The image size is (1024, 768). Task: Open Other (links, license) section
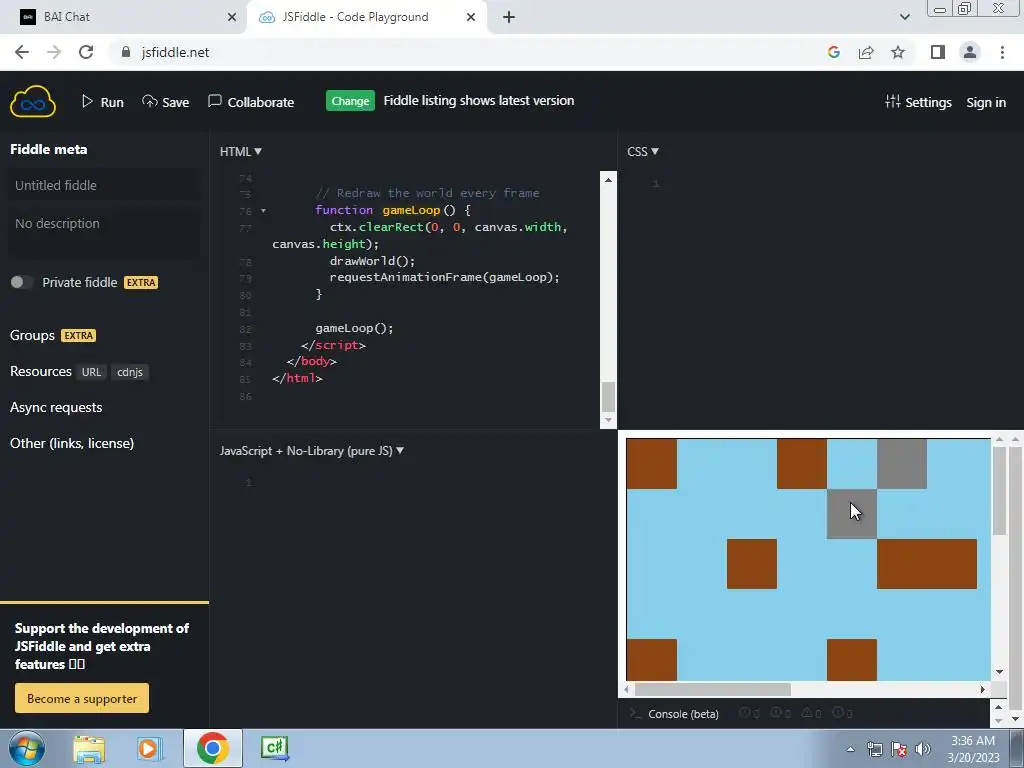click(x=72, y=443)
